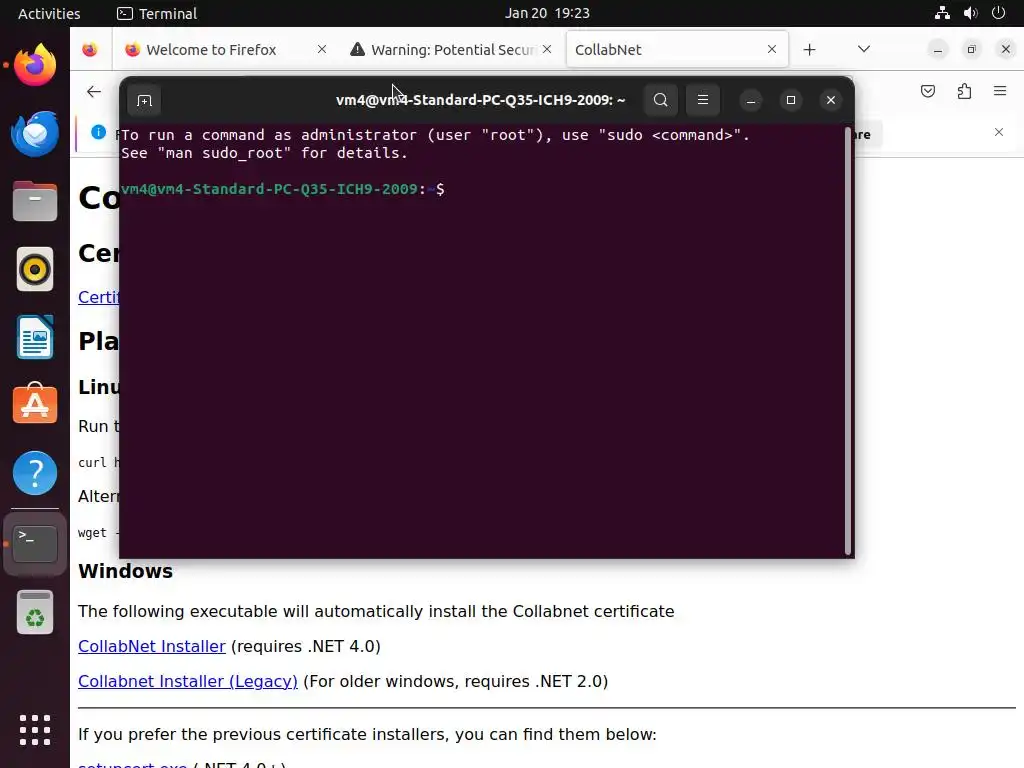
Task: Open a new Firefox tab
Action: point(809,50)
